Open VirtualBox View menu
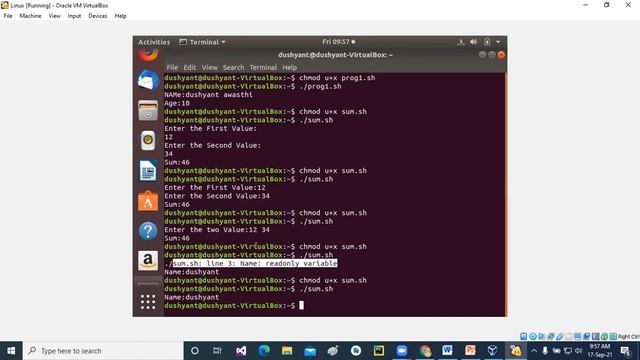This screenshot has width=640, height=360. click(x=54, y=16)
